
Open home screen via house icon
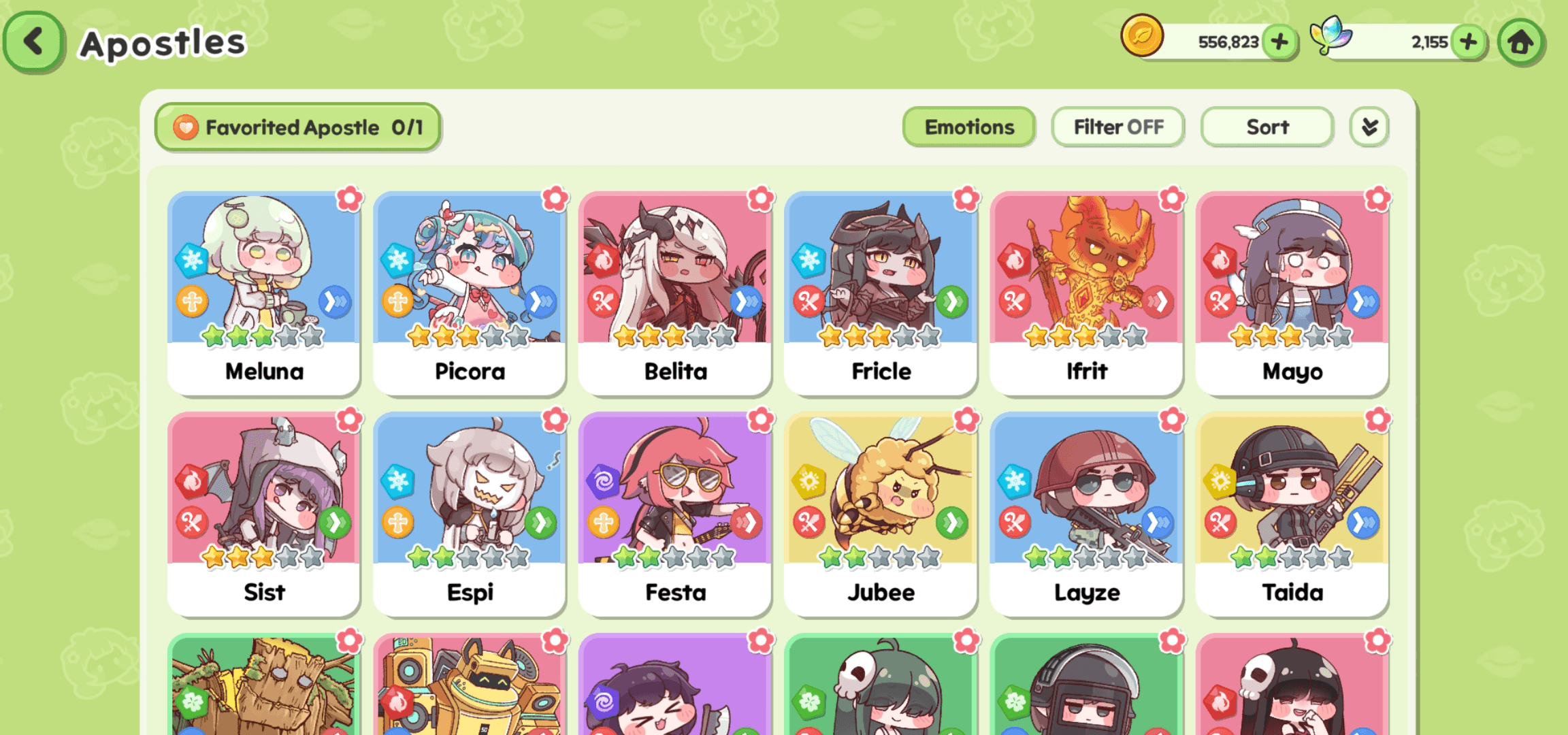[x=1520, y=42]
